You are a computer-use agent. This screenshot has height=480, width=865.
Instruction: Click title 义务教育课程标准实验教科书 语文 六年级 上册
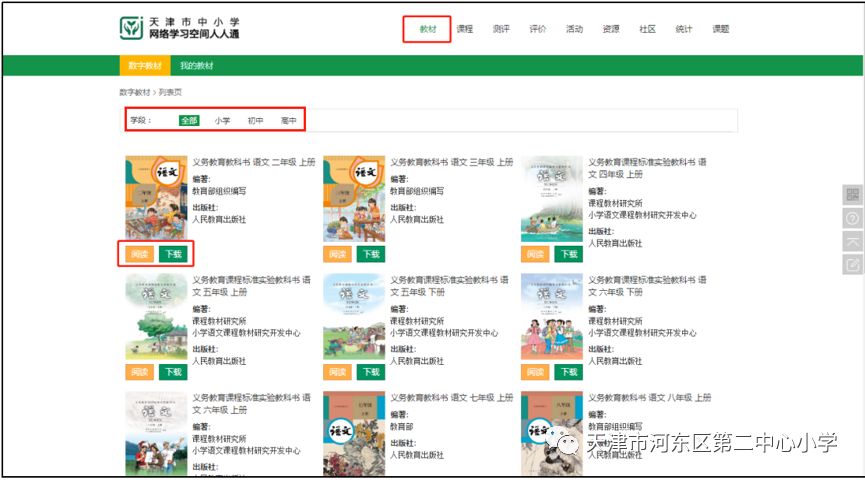252,403
